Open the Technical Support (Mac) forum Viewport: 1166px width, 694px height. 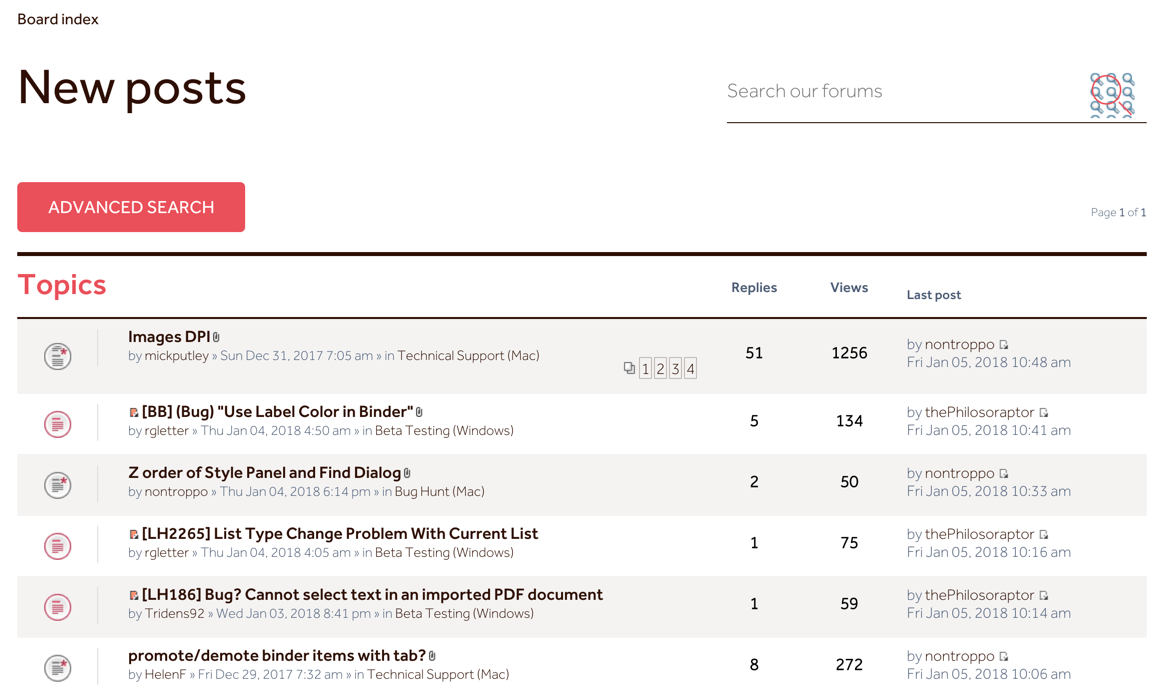[467, 355]
